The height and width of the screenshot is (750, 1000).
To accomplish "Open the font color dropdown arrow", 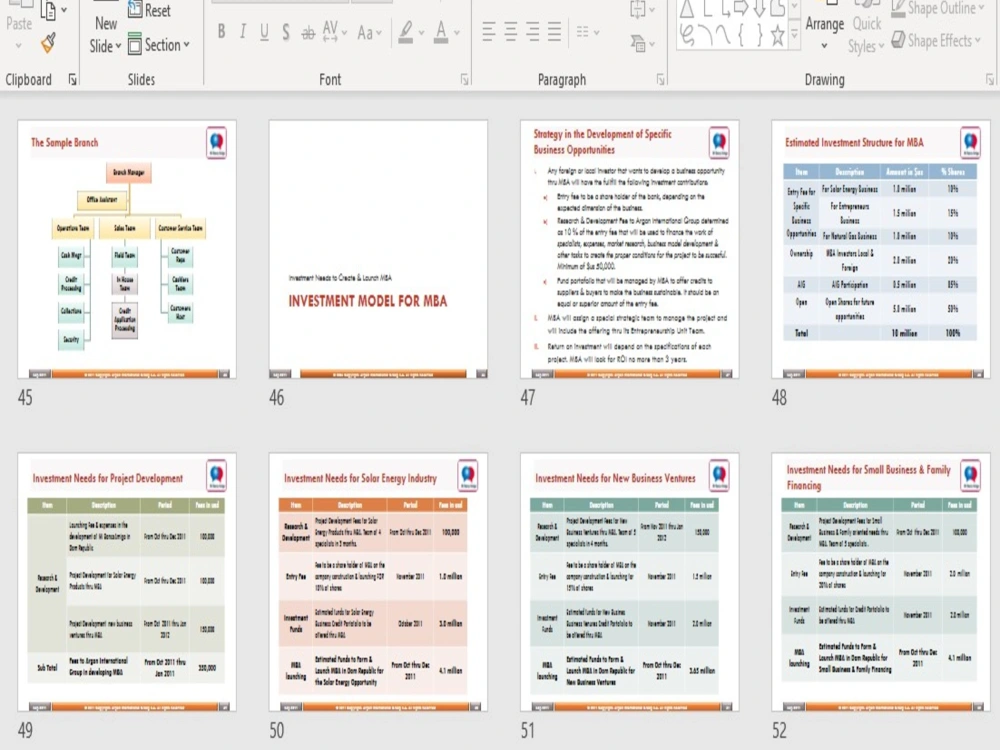I will coord(457,32).
